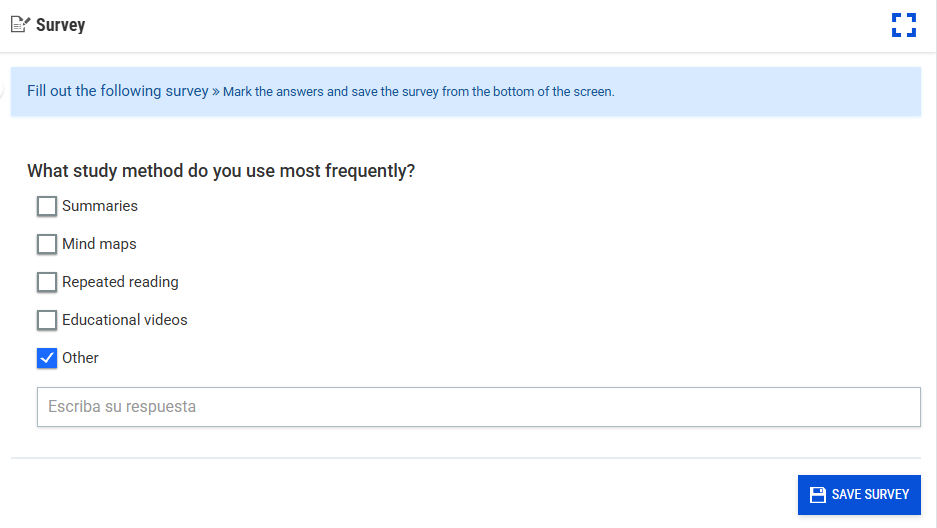Click the Other option label text
The width and height of the screenshot is (937, 528).
pyautogui.click(x=80, y=358)
